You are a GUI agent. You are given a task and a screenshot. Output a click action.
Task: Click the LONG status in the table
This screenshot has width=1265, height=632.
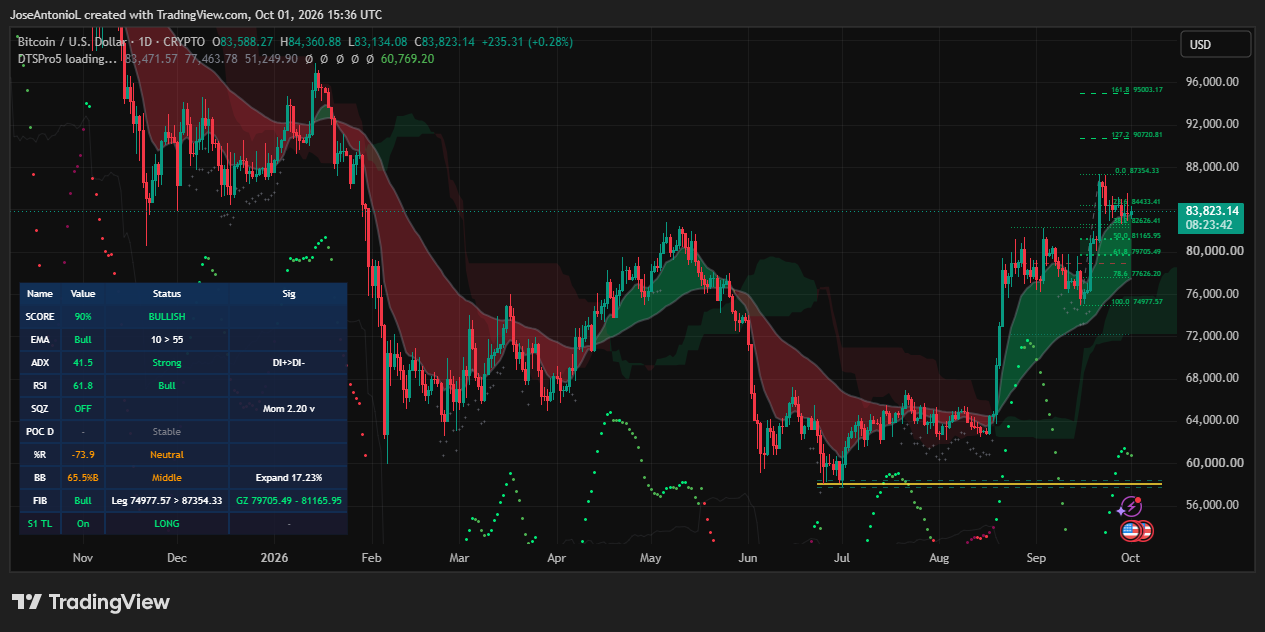pyautogui.click(x=167, y=523)
